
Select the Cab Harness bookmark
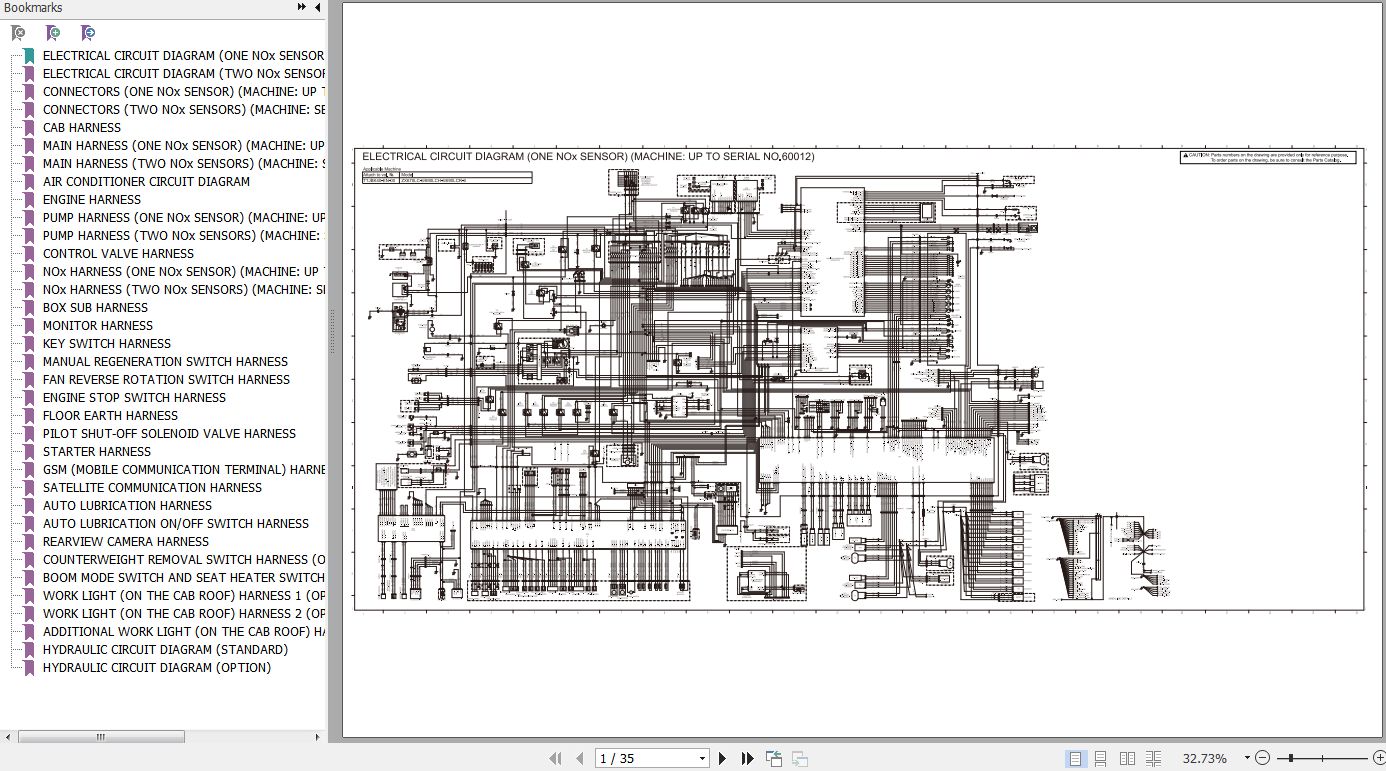[82, 128]
